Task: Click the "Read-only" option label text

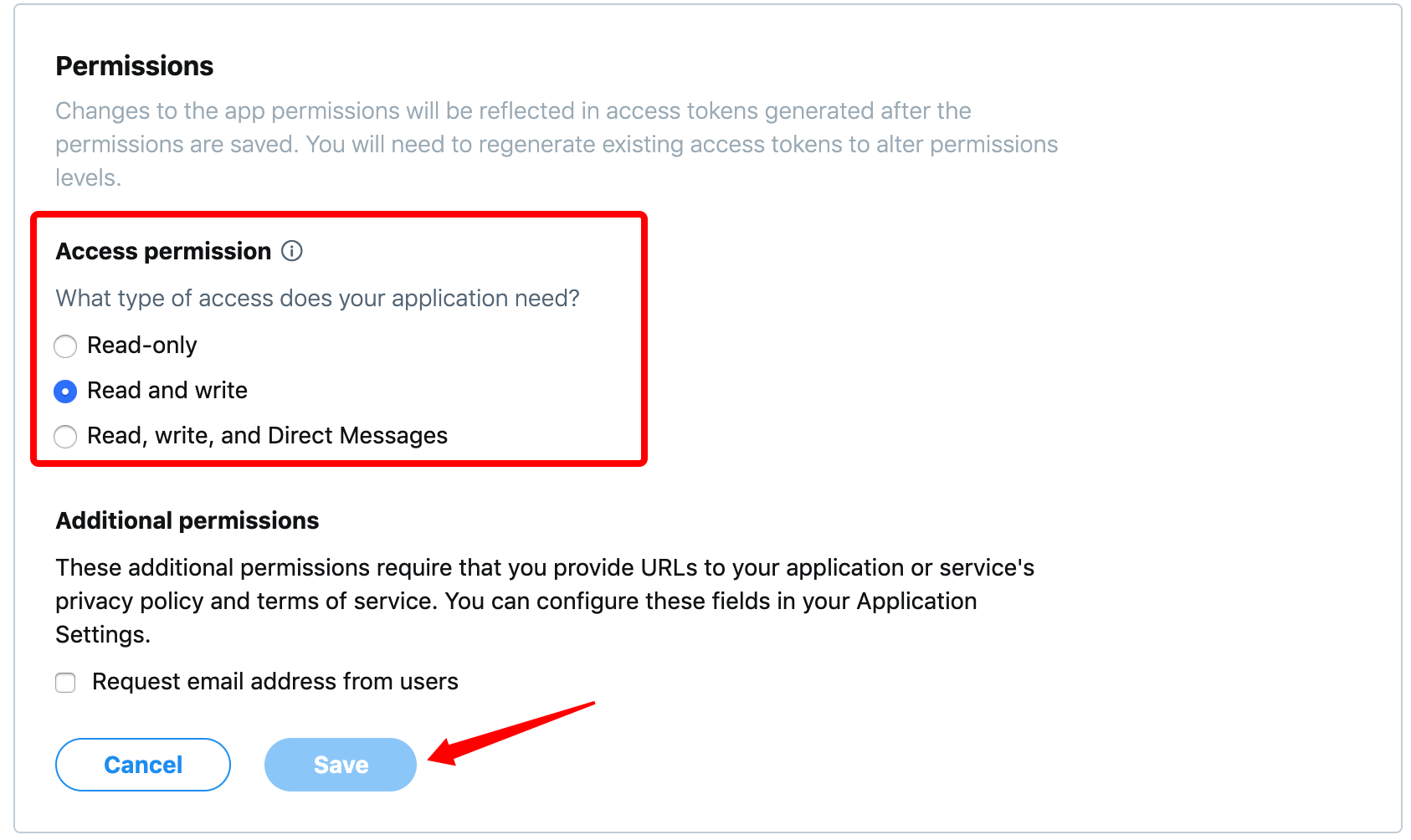Action: (142, 346)
